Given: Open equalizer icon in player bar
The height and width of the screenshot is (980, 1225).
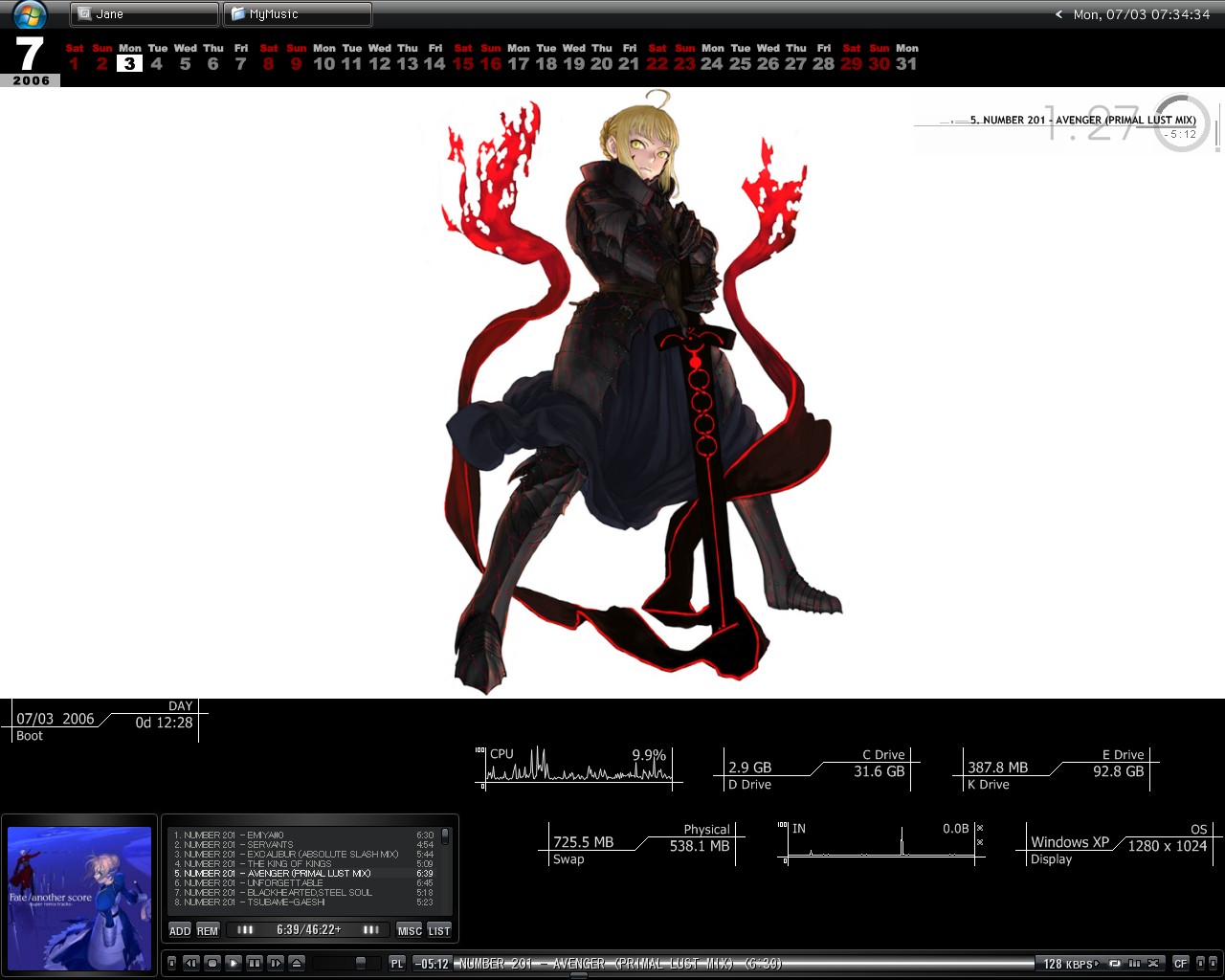Looking at the screenshot, I should [1135, 964].
